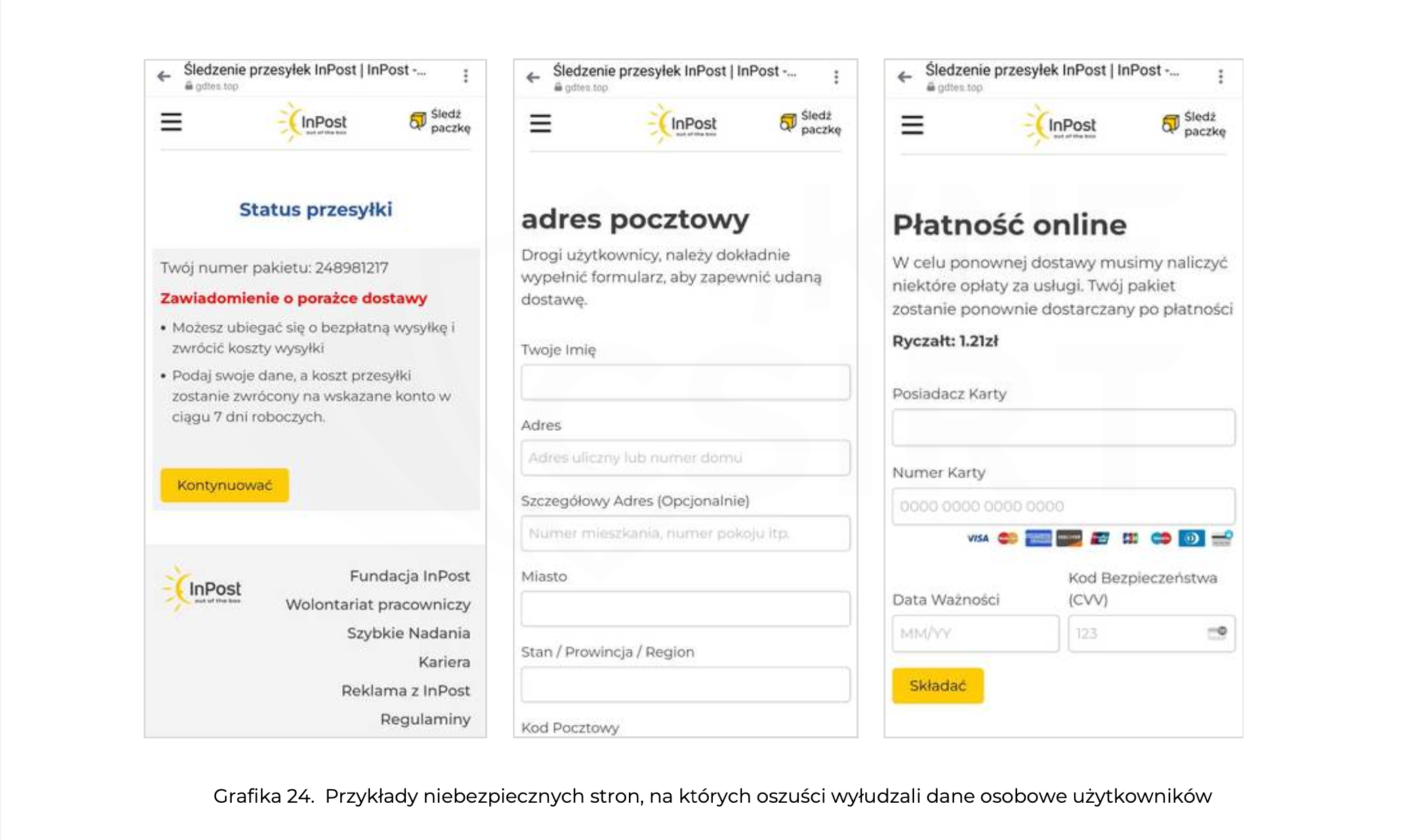Click the Ryczałt: 1.21zł text
The width and height of the screenshot is (1423, 840).
coord(945,341)
